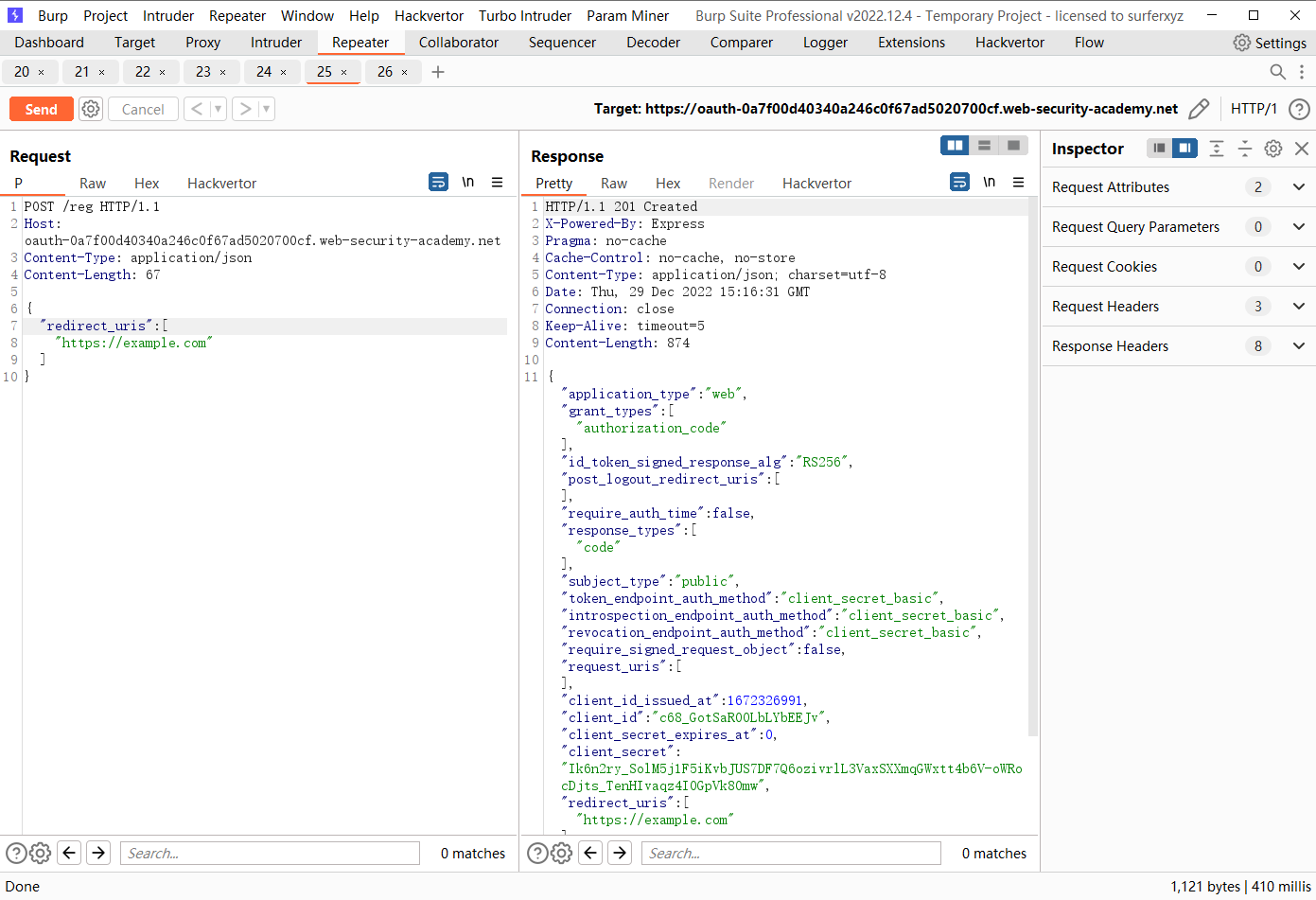This screenshot has width=1316, height=900.
Task: Open the Turbo Intruder menu
Action: 524,15
